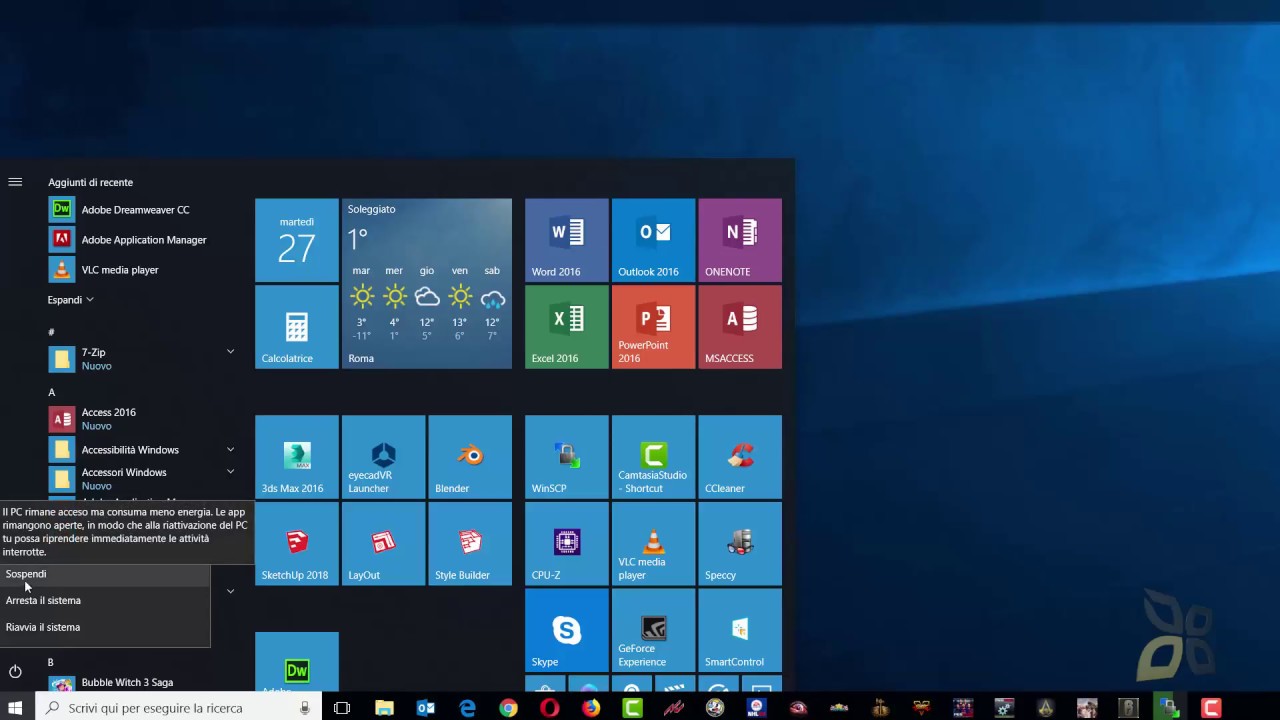
Task: Open the Roma weather forecast tile
Action: pos(427,284)
